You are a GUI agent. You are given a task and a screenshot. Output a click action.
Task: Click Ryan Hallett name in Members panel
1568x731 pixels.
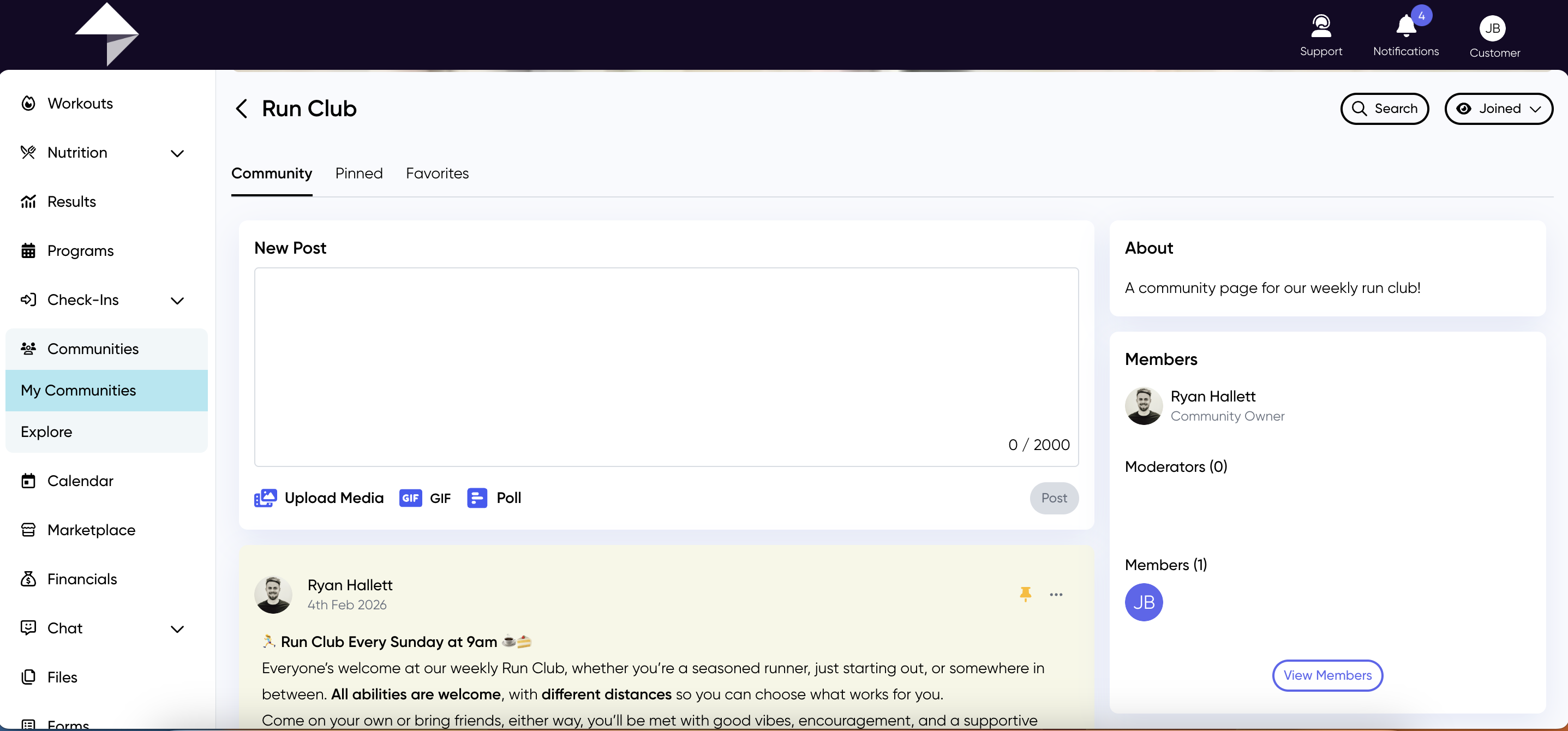tap(1212, 396)
